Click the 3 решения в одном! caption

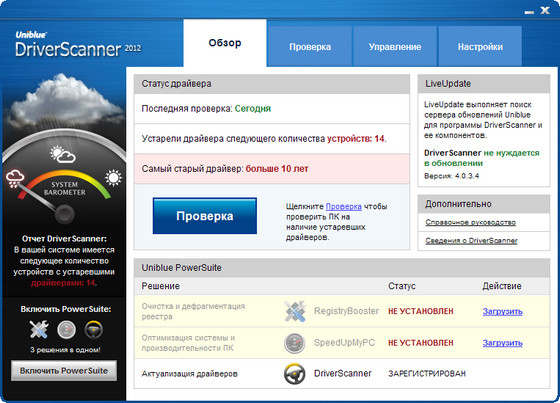pos(65,350)
